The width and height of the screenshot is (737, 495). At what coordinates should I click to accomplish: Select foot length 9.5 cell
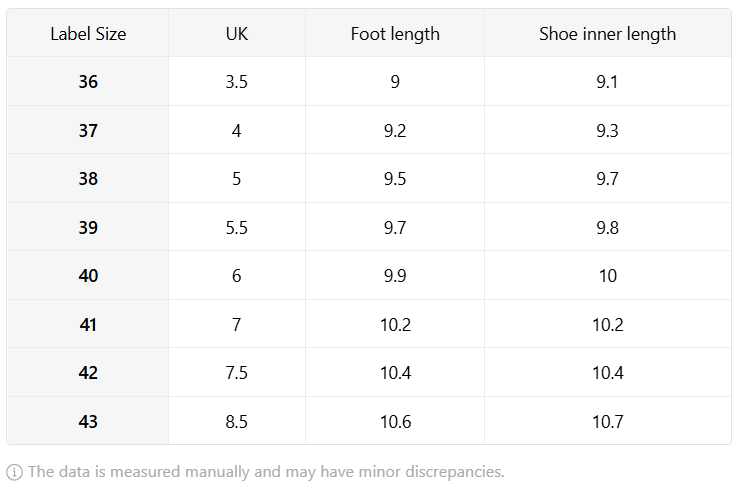pyautogui.click(x=395, y=179)
